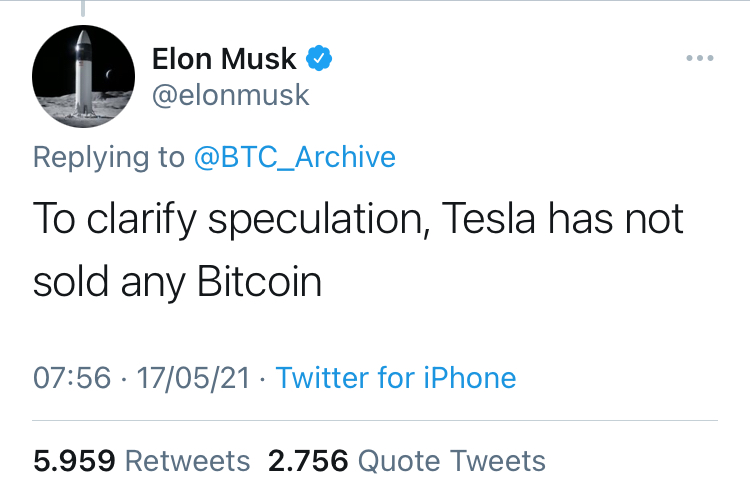Open the three-dot more options menu
The width and height of the screenshot is (750, 496).
click(x=700, y=58)
